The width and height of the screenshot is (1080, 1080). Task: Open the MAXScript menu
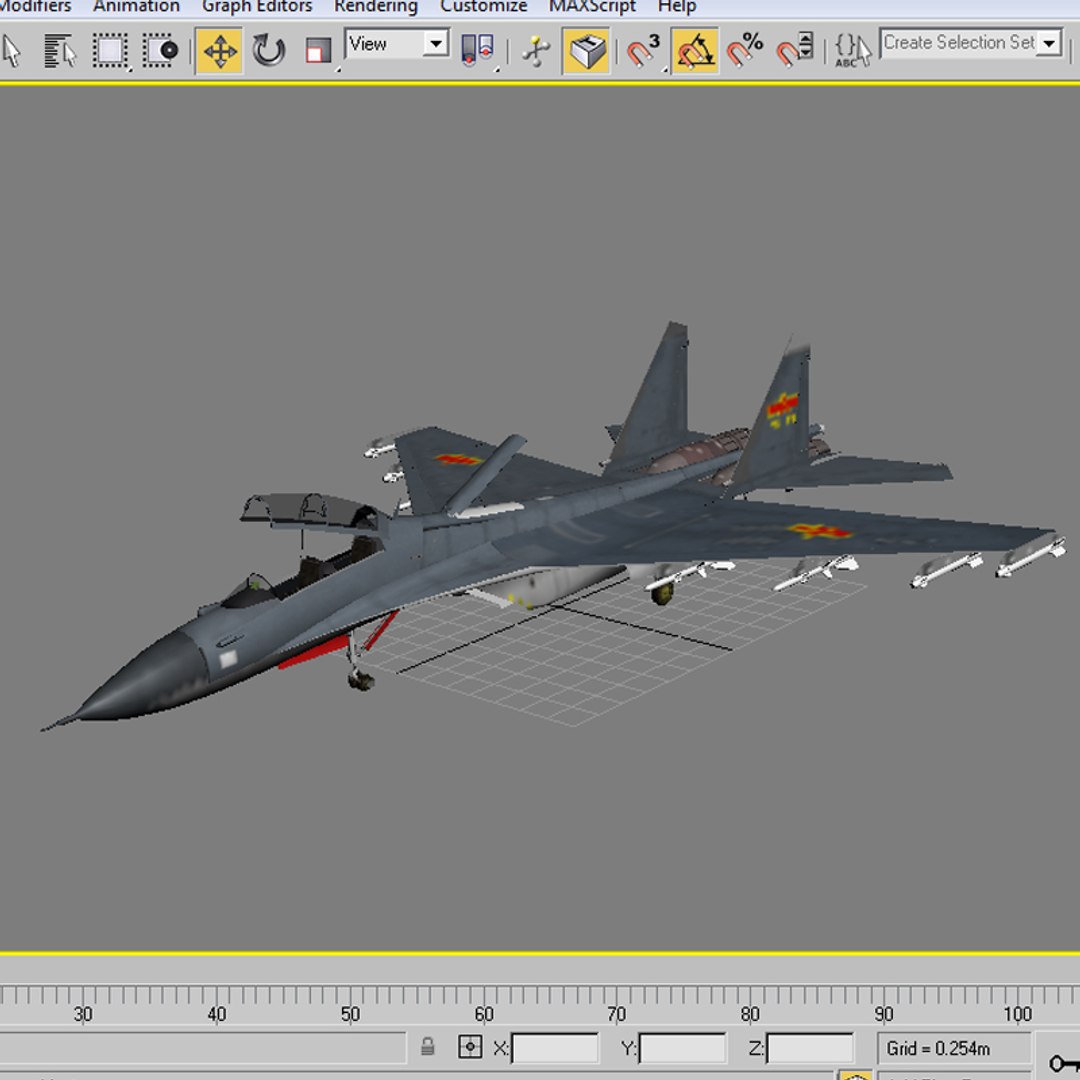point(592,7)
